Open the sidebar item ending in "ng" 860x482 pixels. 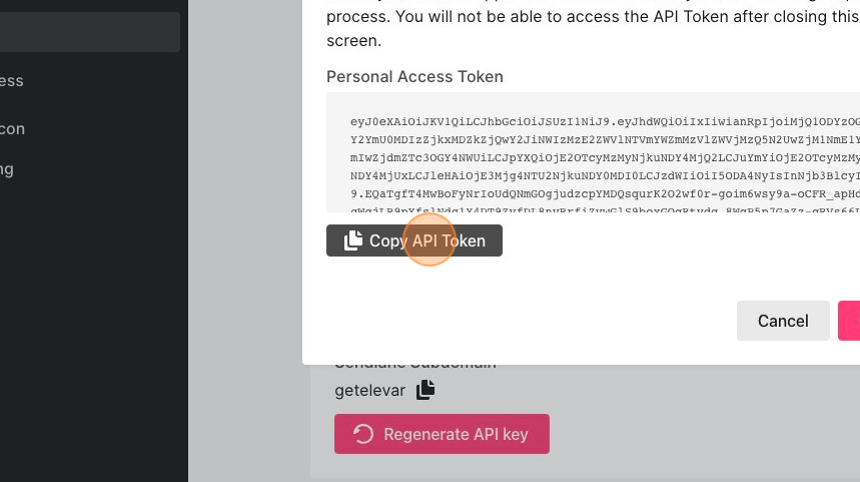click(7, 169)
